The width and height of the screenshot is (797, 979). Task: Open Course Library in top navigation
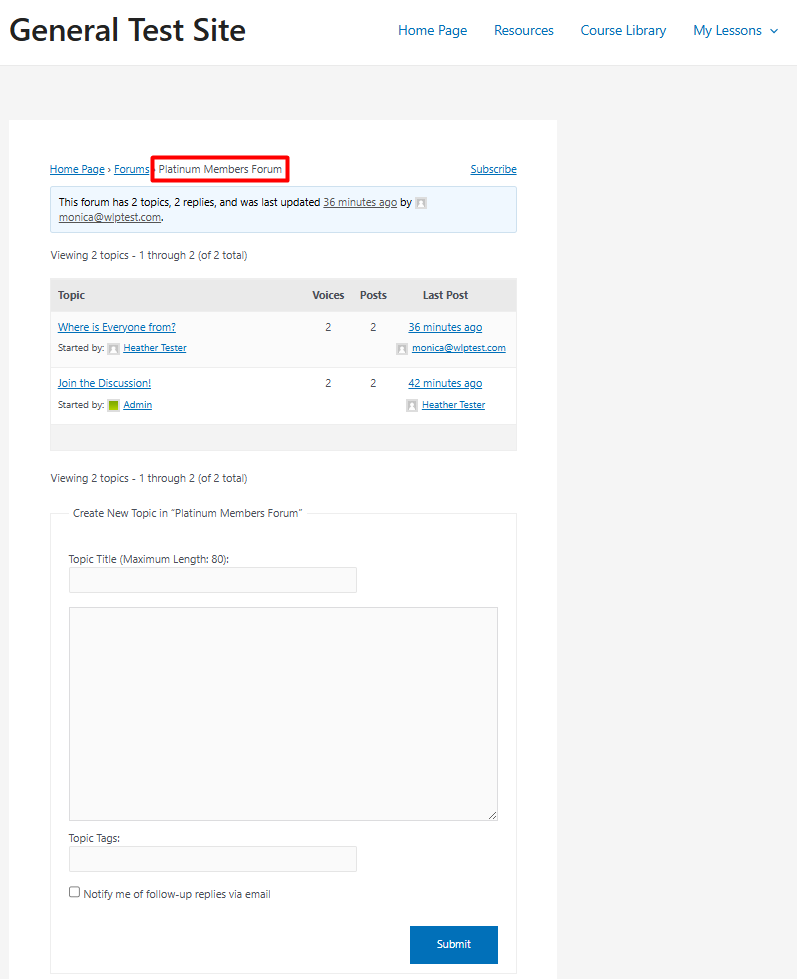click(x=623, y=31)
